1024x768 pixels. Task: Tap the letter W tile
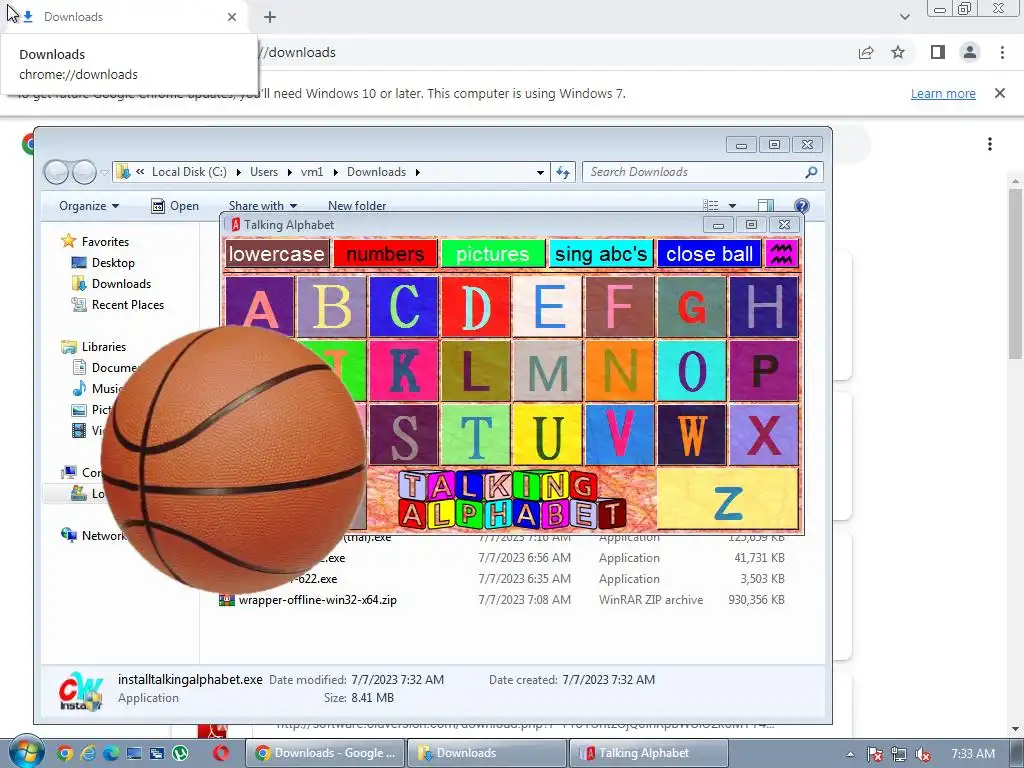click(x=692, y=434)
